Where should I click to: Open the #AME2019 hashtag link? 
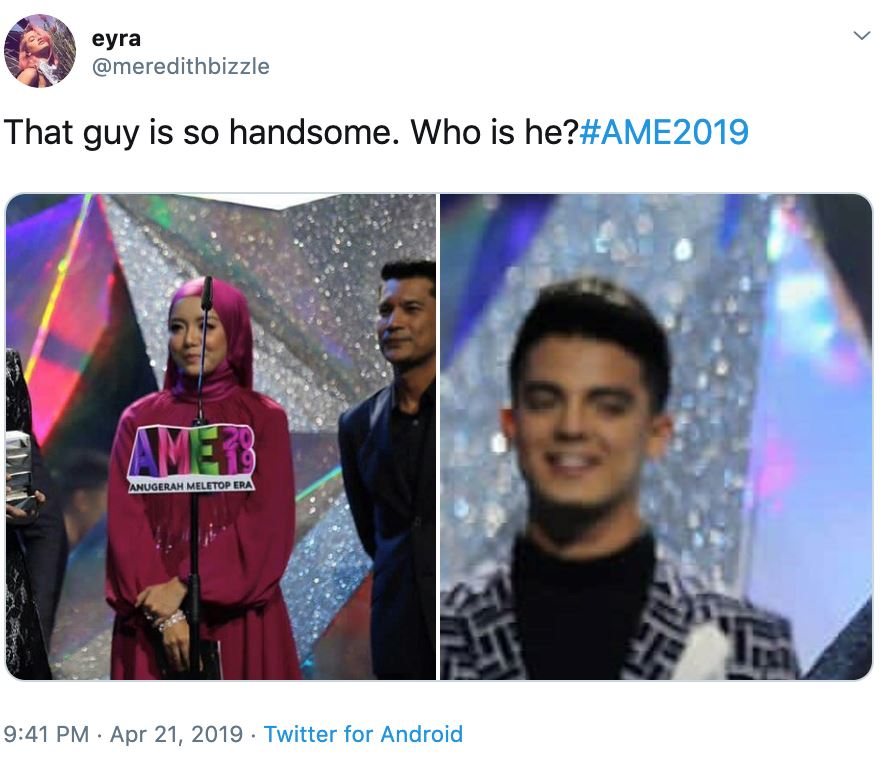click(x=663, y=132)
